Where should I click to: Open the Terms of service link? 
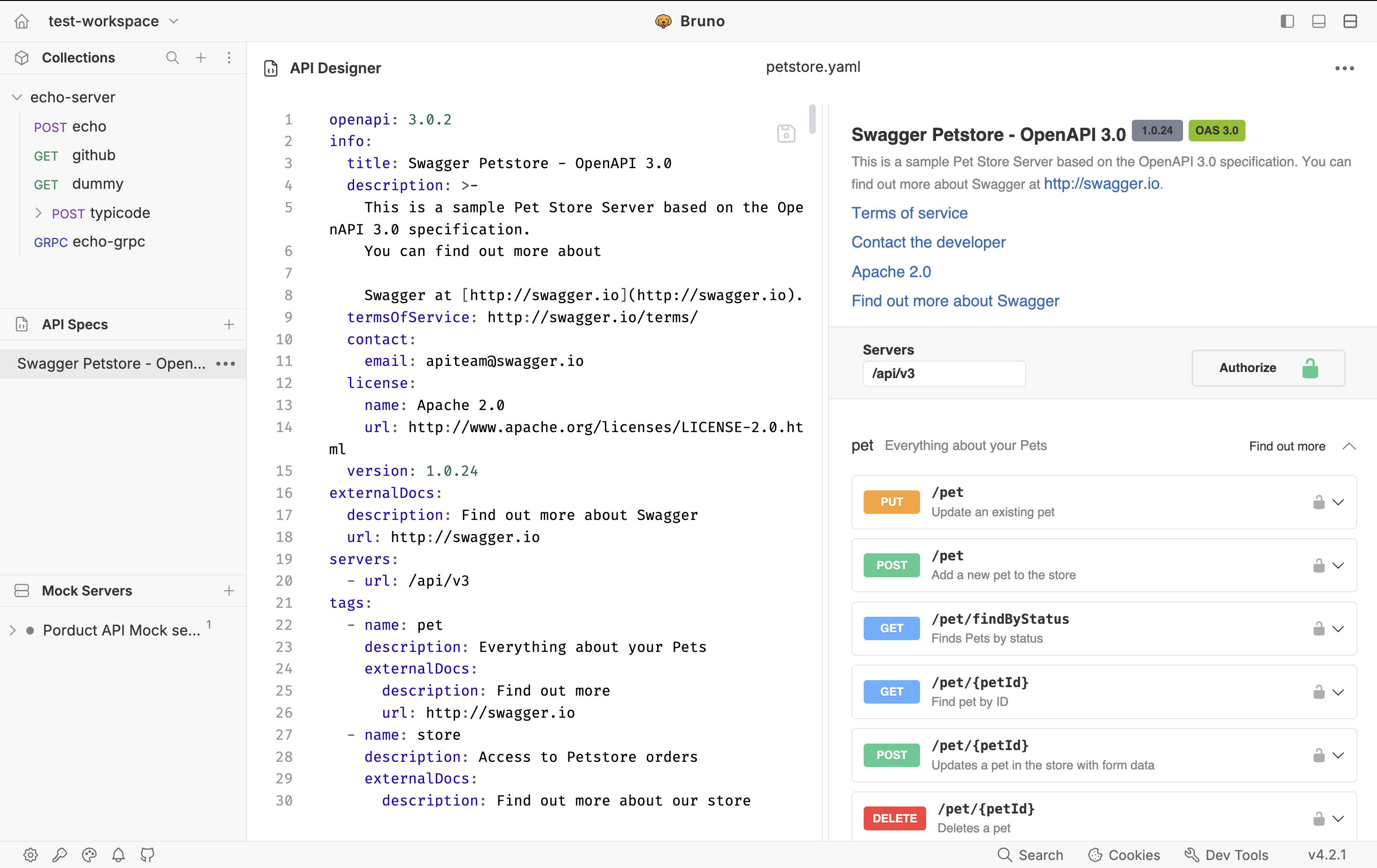pos(909,213)
